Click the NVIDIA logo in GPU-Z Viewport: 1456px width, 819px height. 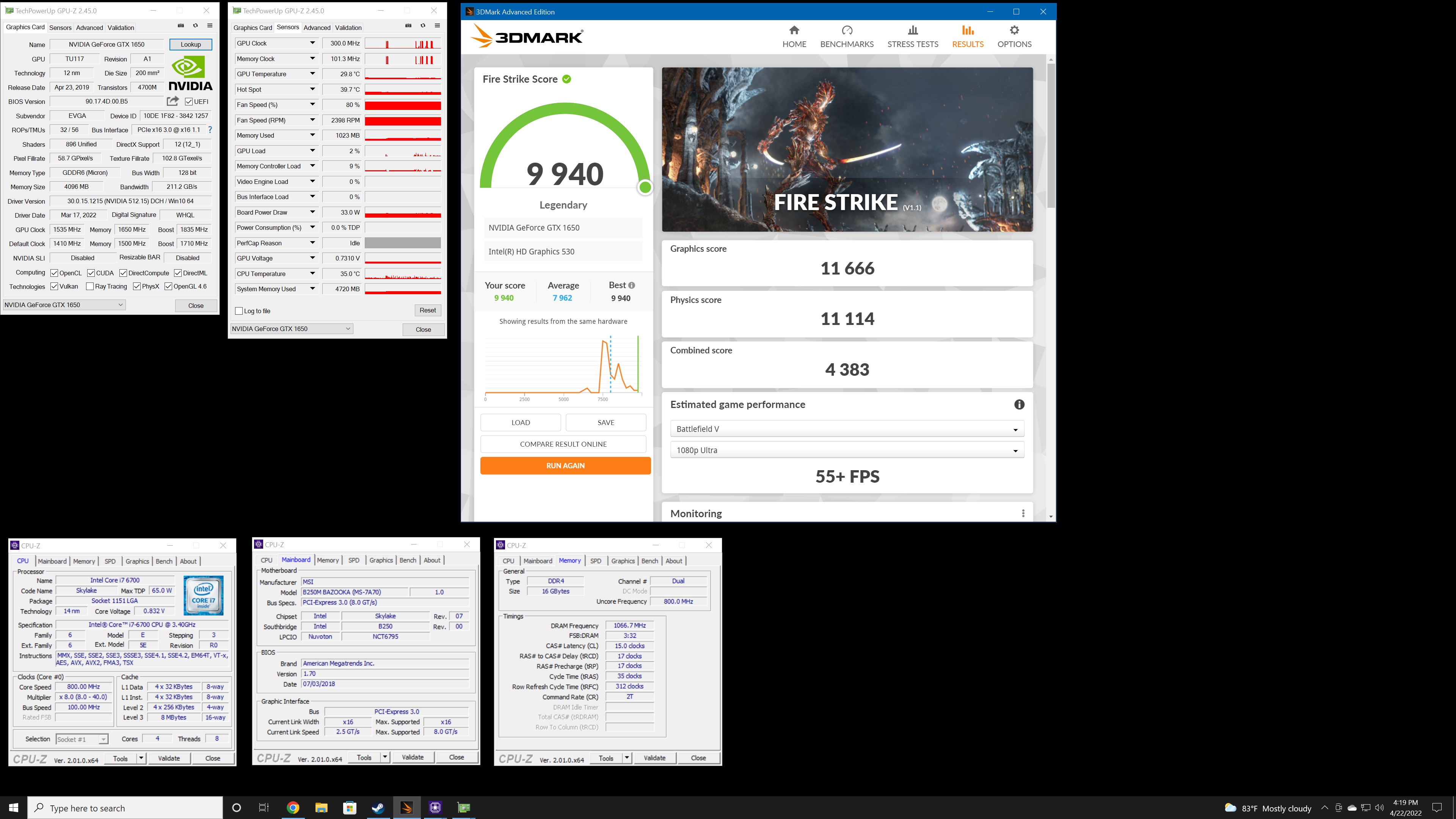pyautogui.click(x=190, y=74)
